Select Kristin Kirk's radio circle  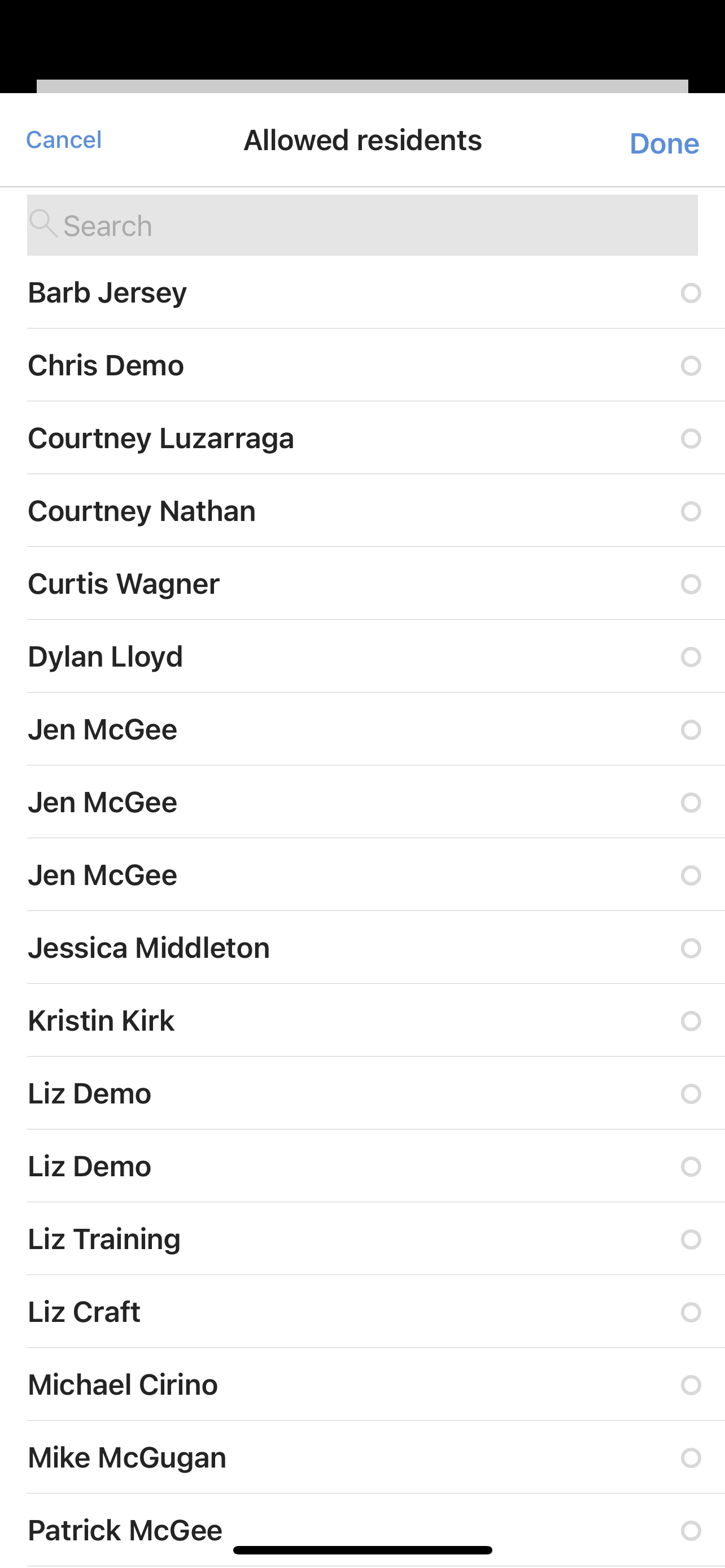pyautogui.click(x=691, y=1021)
